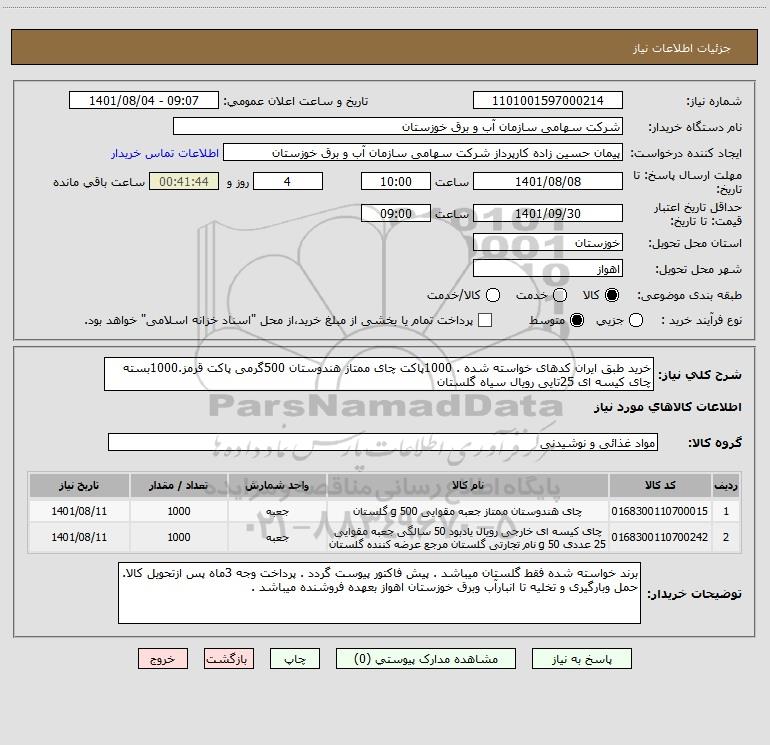Click the بازگشت back button

(229, 659)
